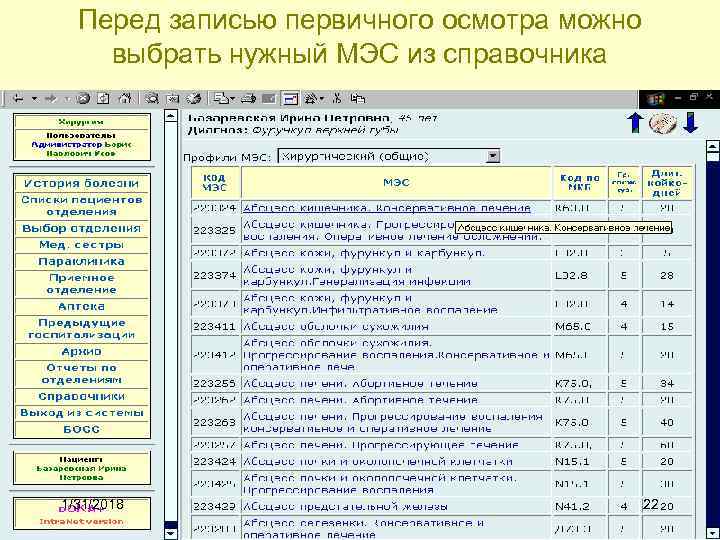Open Приемное отделение menu item
The width and height of the screenshot is (720, 540).
coord(81,284)
